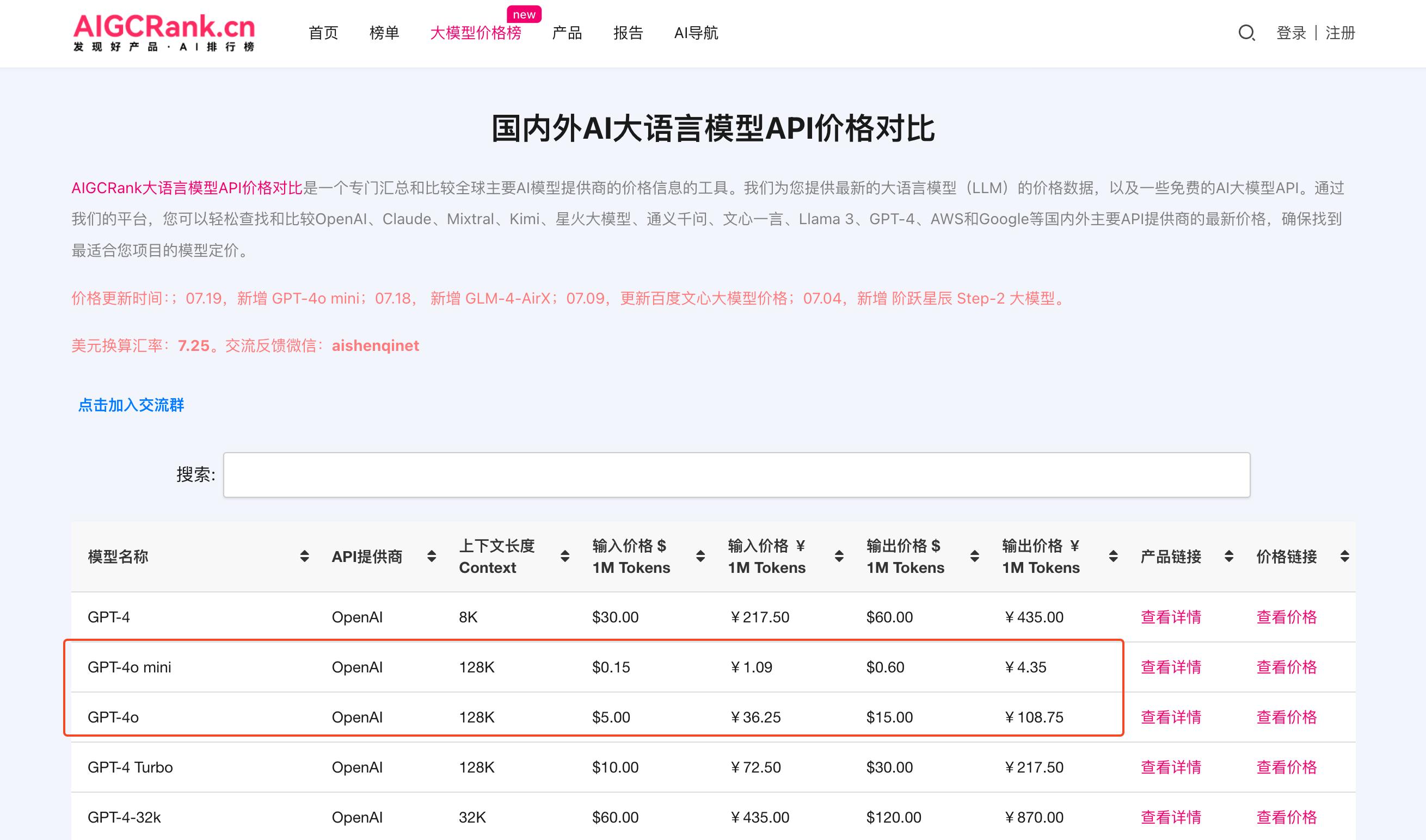
Task: Go to AI导航 page
Action: 696,33
